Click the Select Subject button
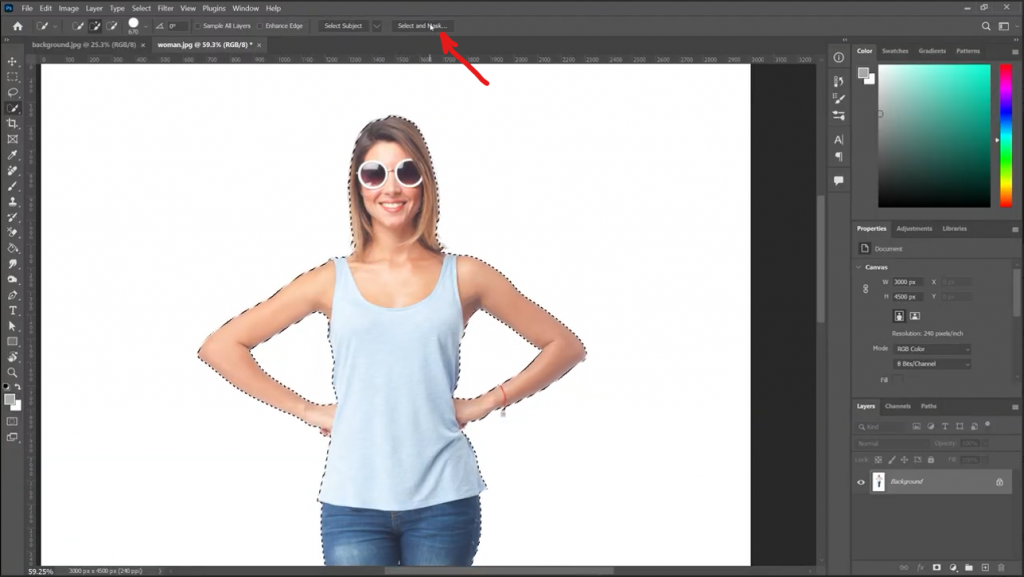1024x577 pixels. pyautogui.click(x=343, y=26)
